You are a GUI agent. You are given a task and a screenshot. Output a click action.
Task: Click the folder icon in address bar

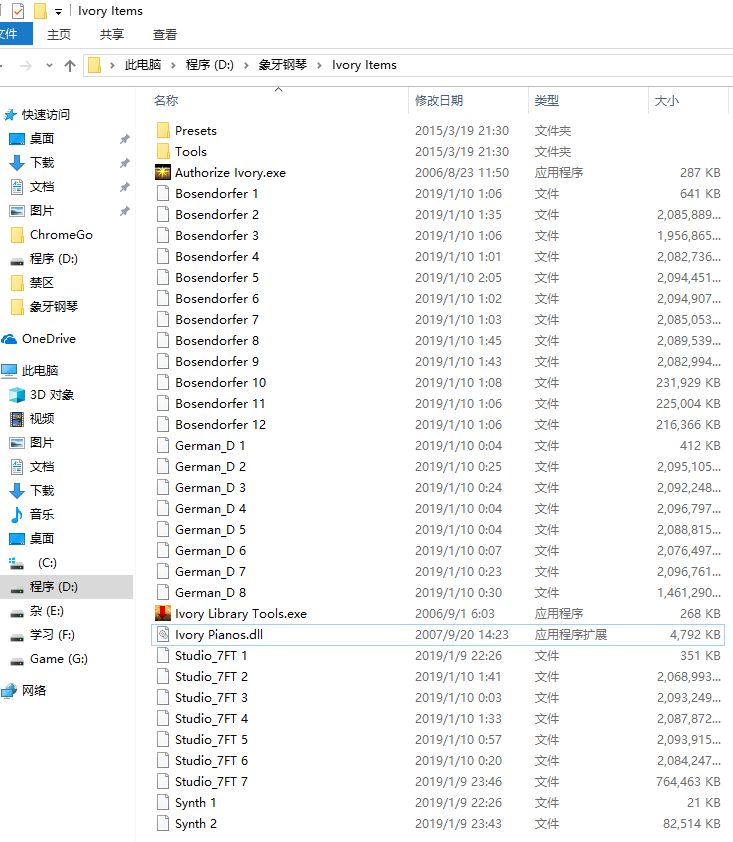pos(95,65)
